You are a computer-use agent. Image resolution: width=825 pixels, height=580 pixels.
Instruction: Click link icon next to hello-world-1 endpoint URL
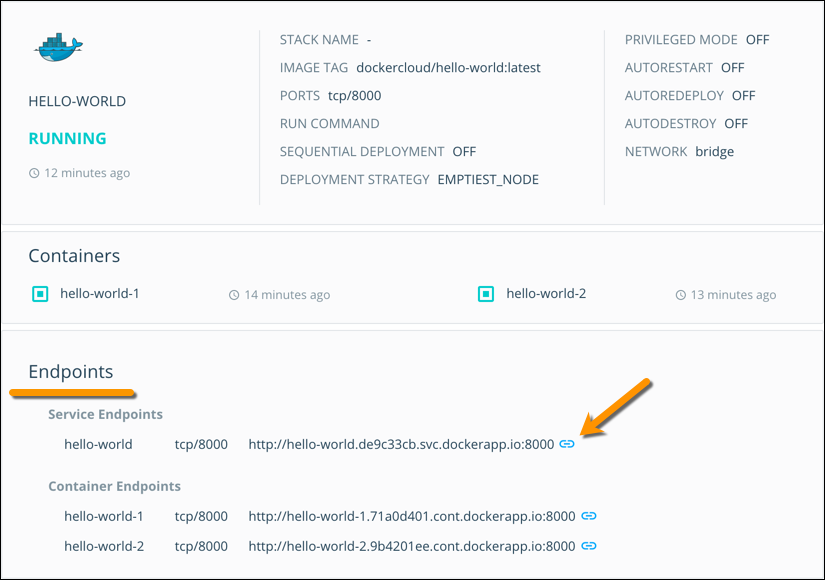[589, 517]
